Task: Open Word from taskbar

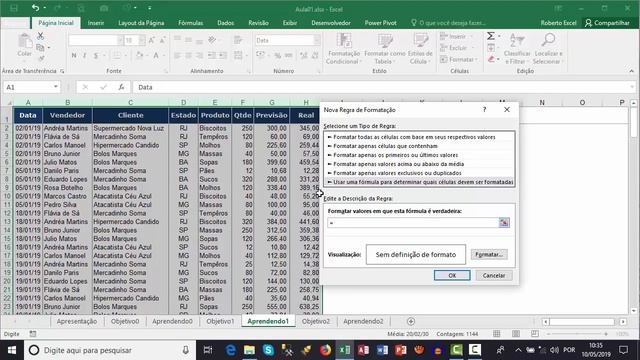Action: (x=382, y=350)
